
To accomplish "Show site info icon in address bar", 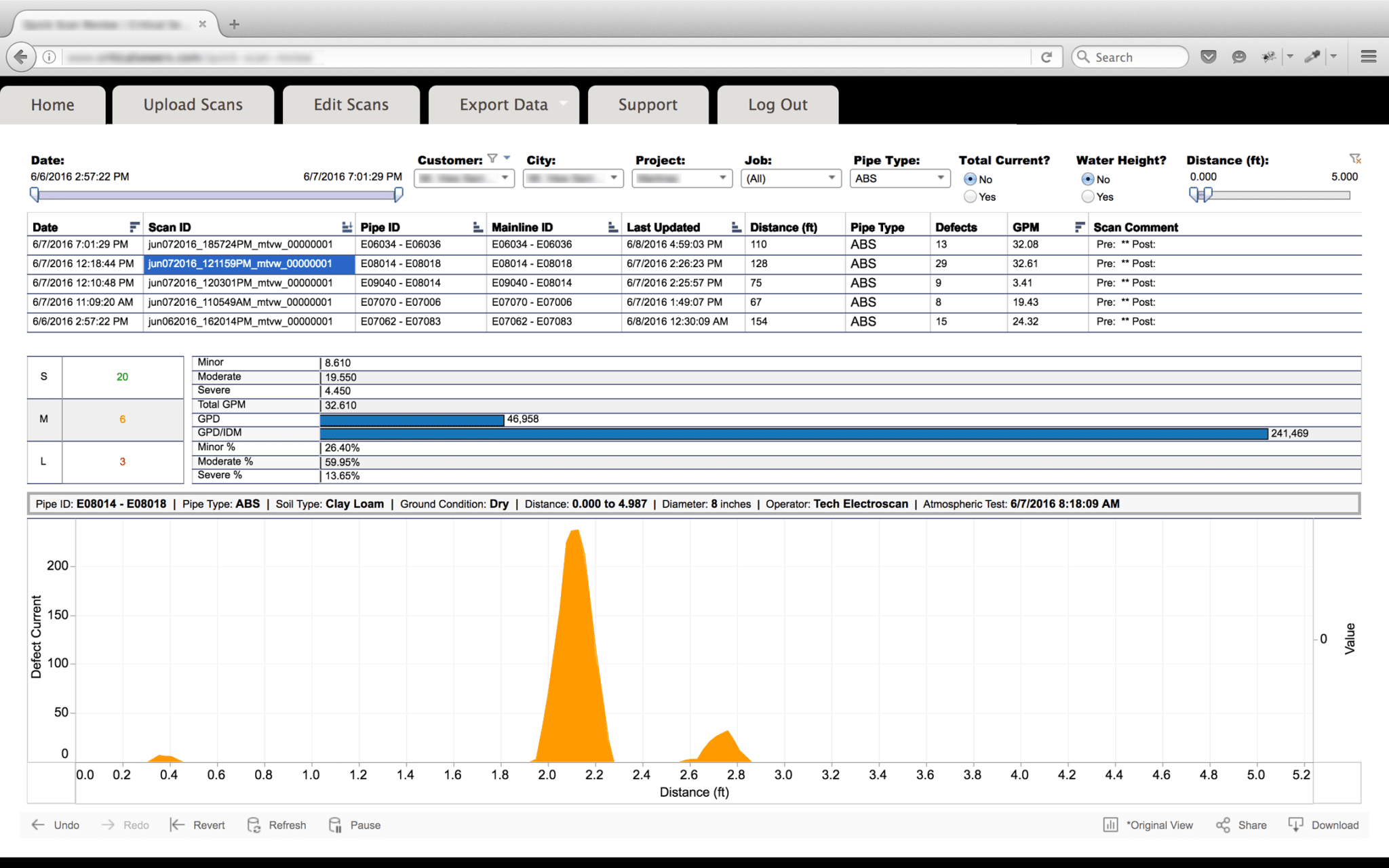I will point(49,57).
